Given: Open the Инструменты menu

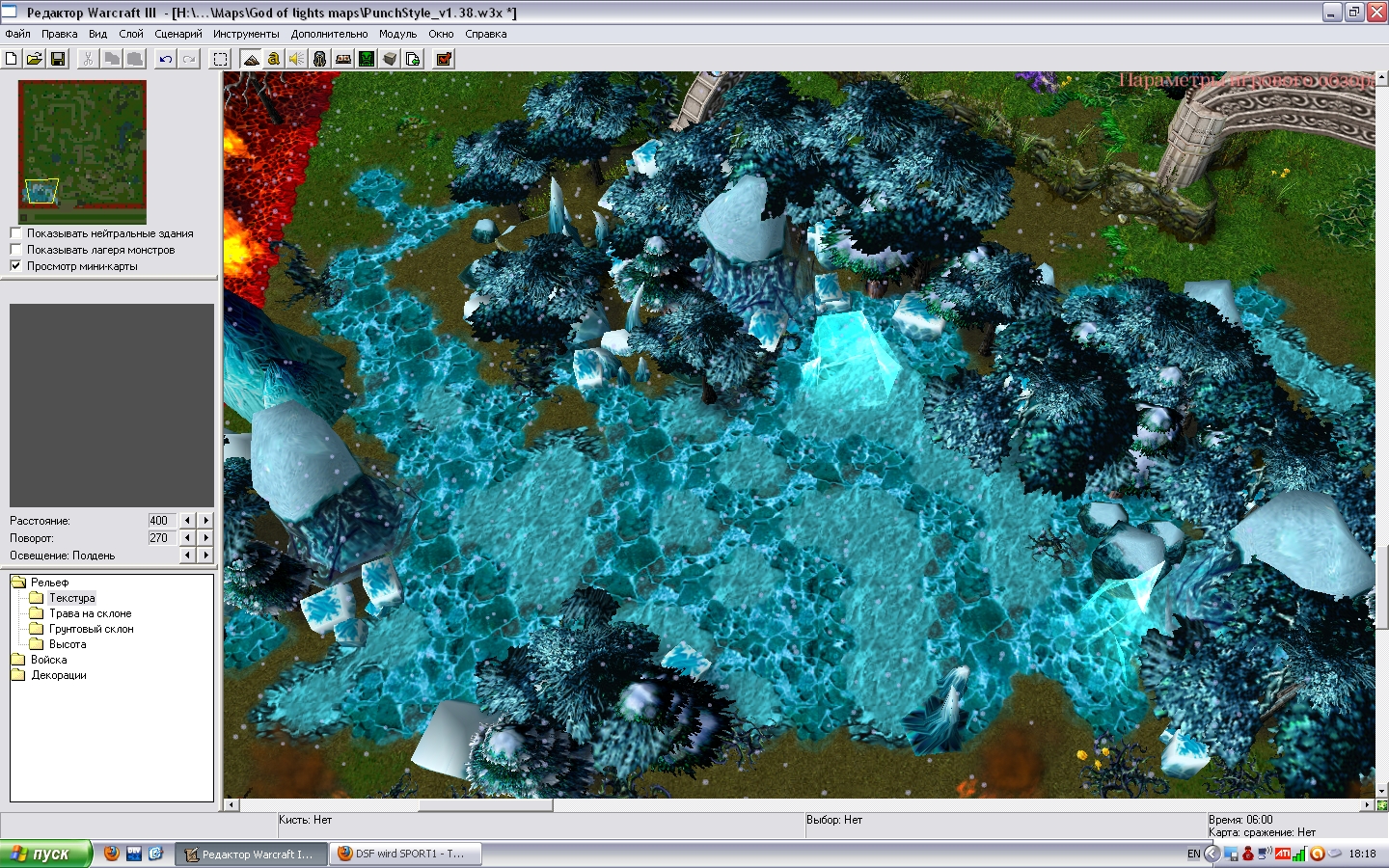Looking at the screenshot, I should pos(246,34).
